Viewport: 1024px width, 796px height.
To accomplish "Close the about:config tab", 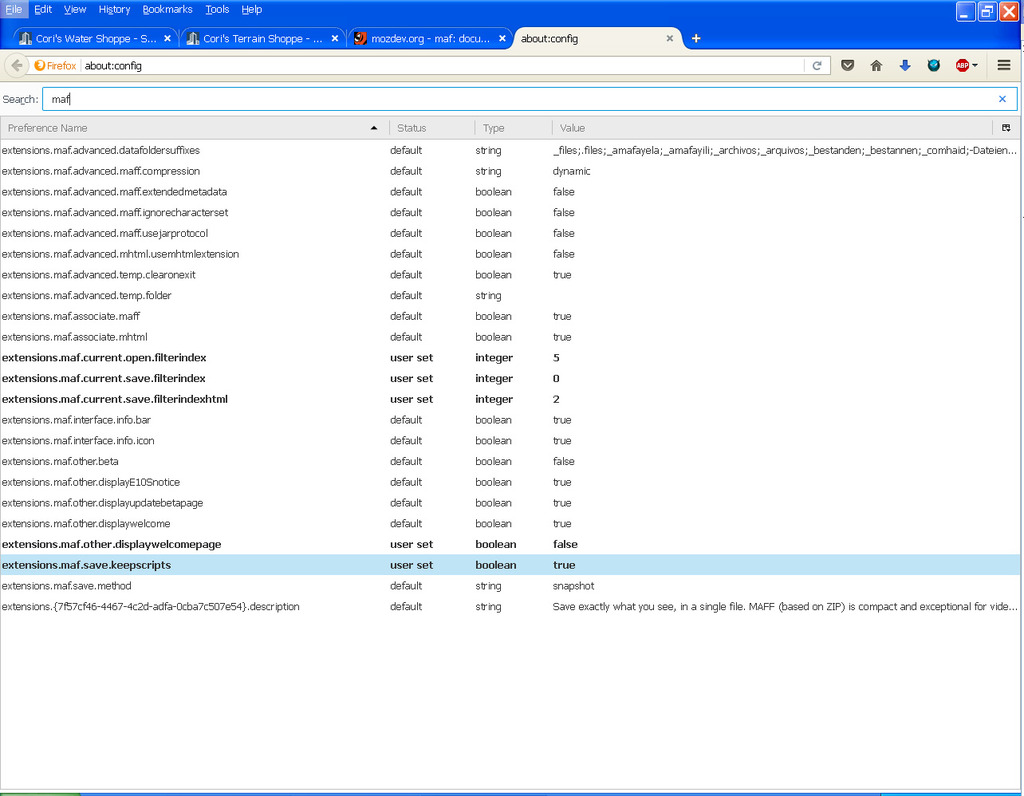I will coord(669,39).
